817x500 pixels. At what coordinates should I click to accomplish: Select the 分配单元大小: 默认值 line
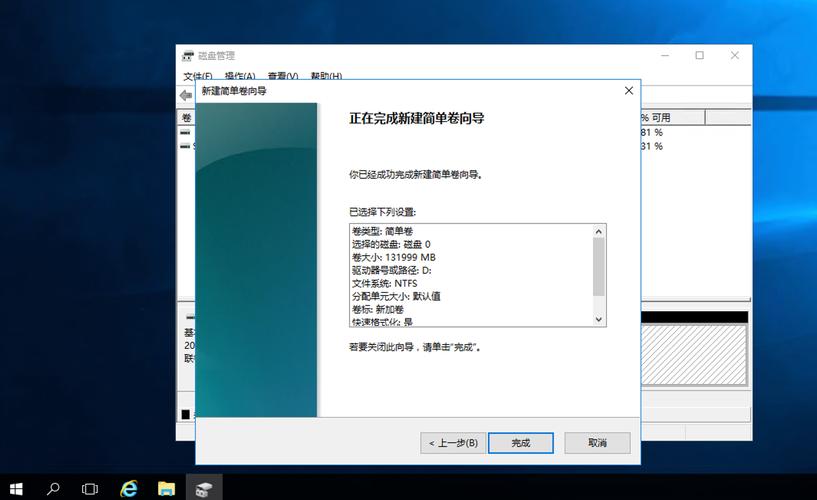click(x=396, y=296)
